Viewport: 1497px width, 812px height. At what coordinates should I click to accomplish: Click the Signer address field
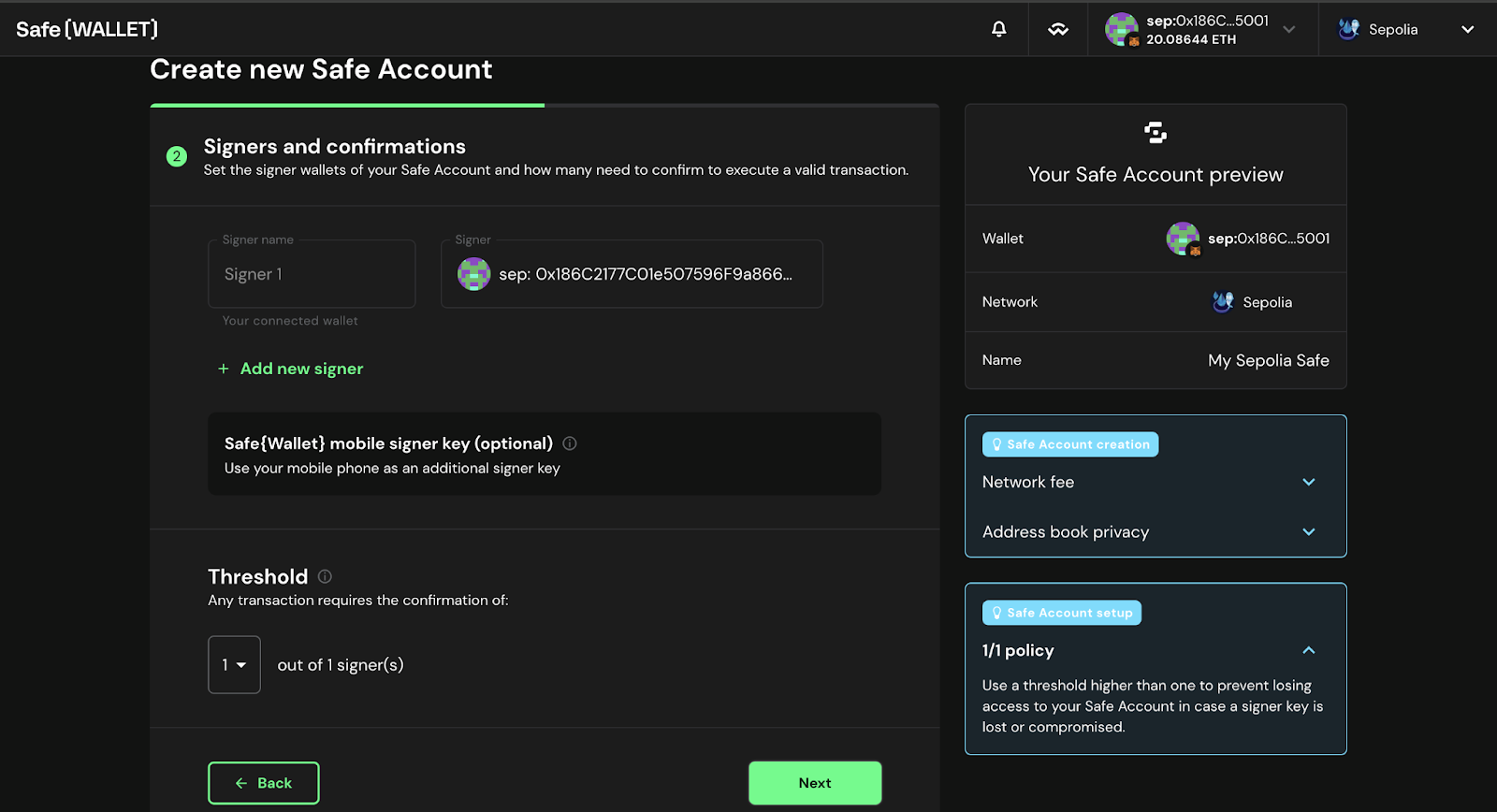pyautogui.click(x=646, y=274)
